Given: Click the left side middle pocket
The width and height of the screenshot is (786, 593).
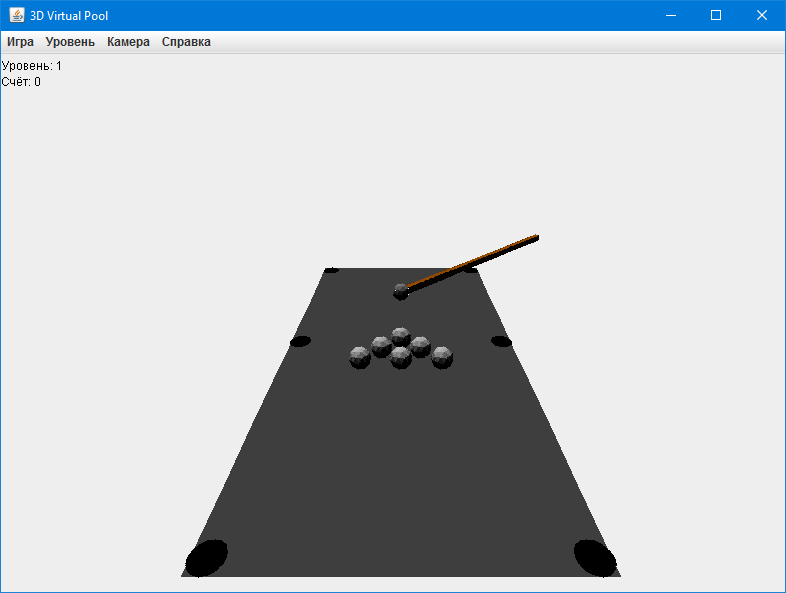Looking at the screenshot, I should (x=300, y=341).
